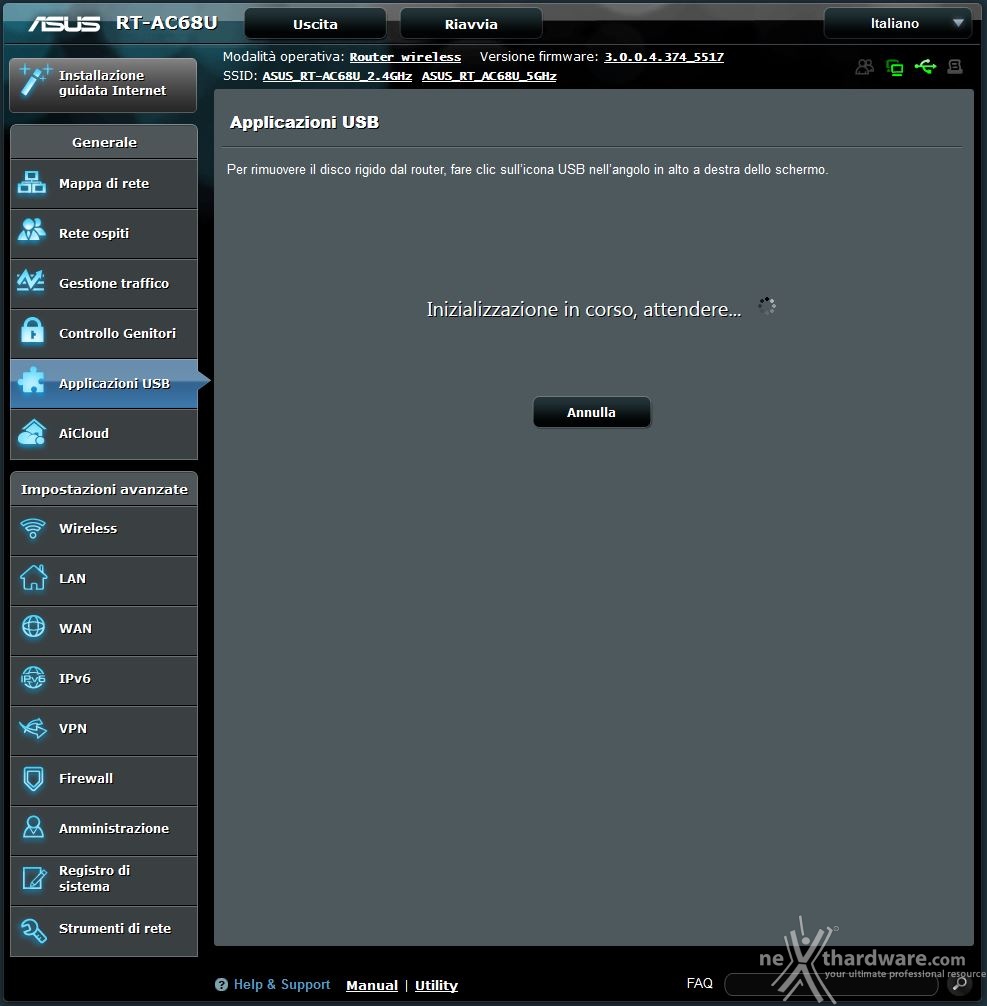Click the Controllo Genitori padlock icon
The width and height of the screenshot is (987, 1006).
(x=32, y=332)
